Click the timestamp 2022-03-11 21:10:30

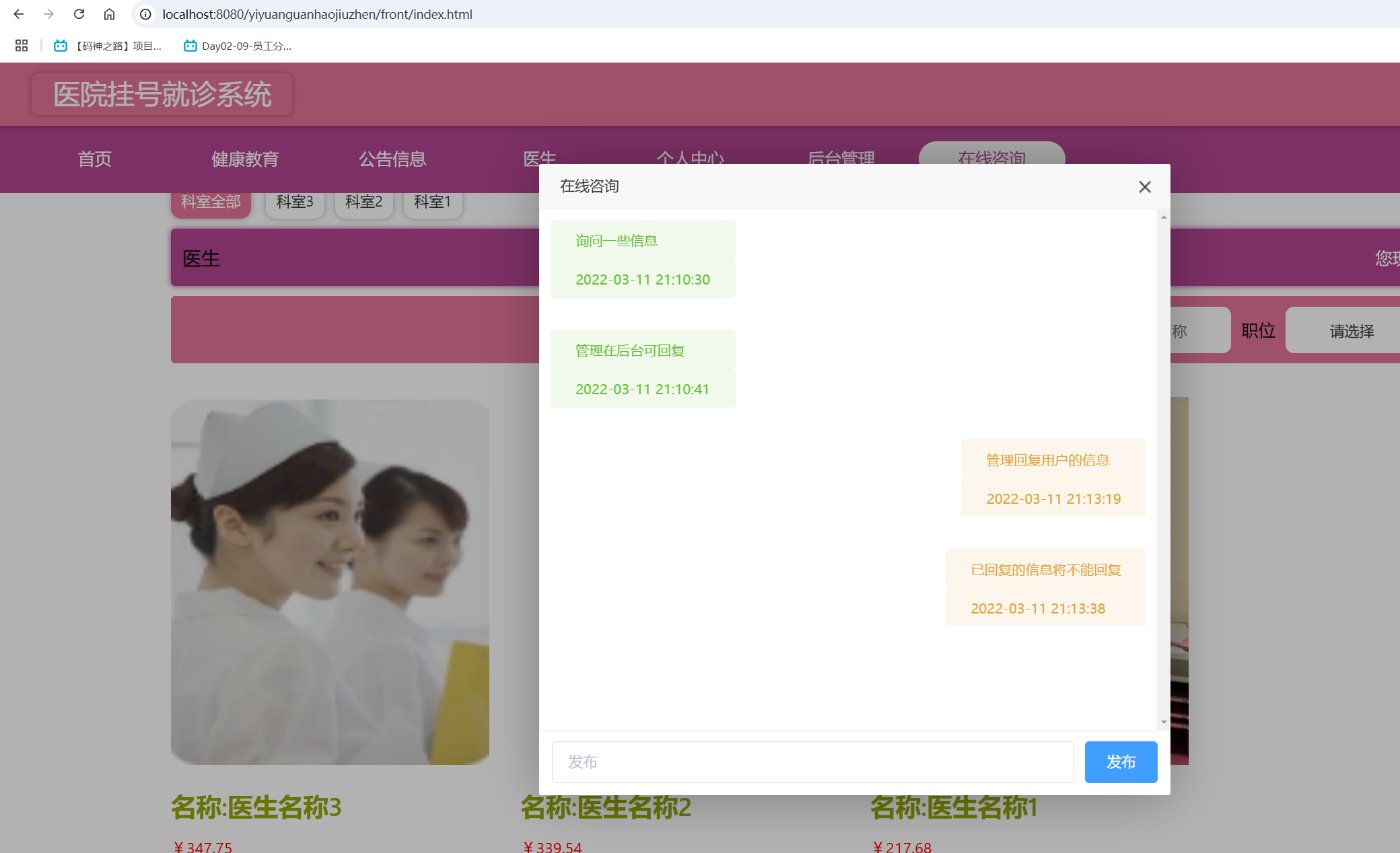click(643, 280)
